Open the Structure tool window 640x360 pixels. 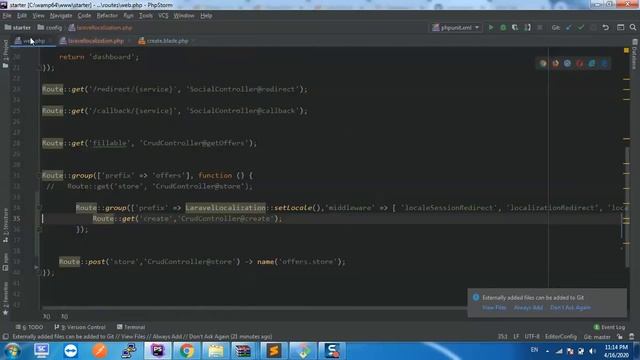[5, 225]
